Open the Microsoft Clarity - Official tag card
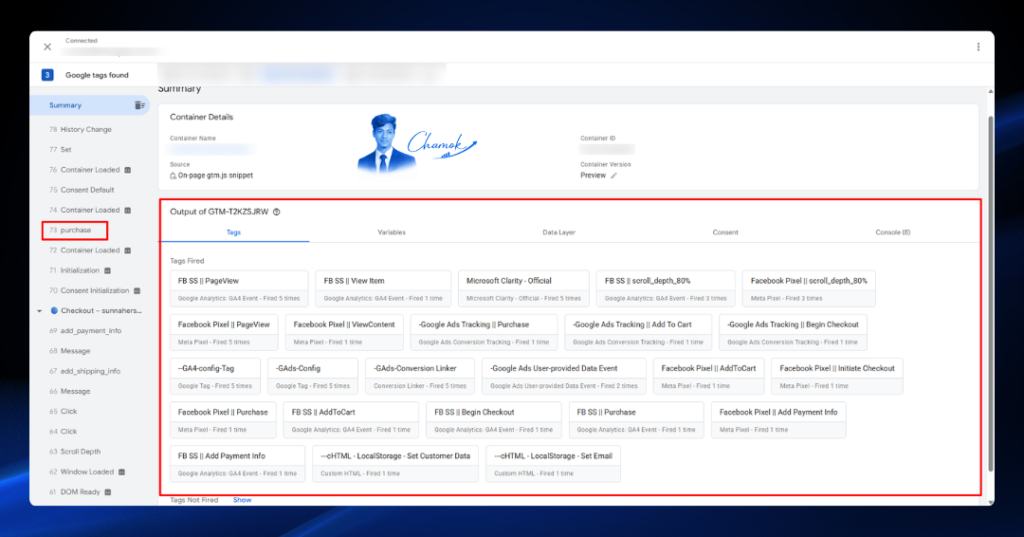Image resolution: width=1024 pixels, height=537 pixels. click(523, 288)
